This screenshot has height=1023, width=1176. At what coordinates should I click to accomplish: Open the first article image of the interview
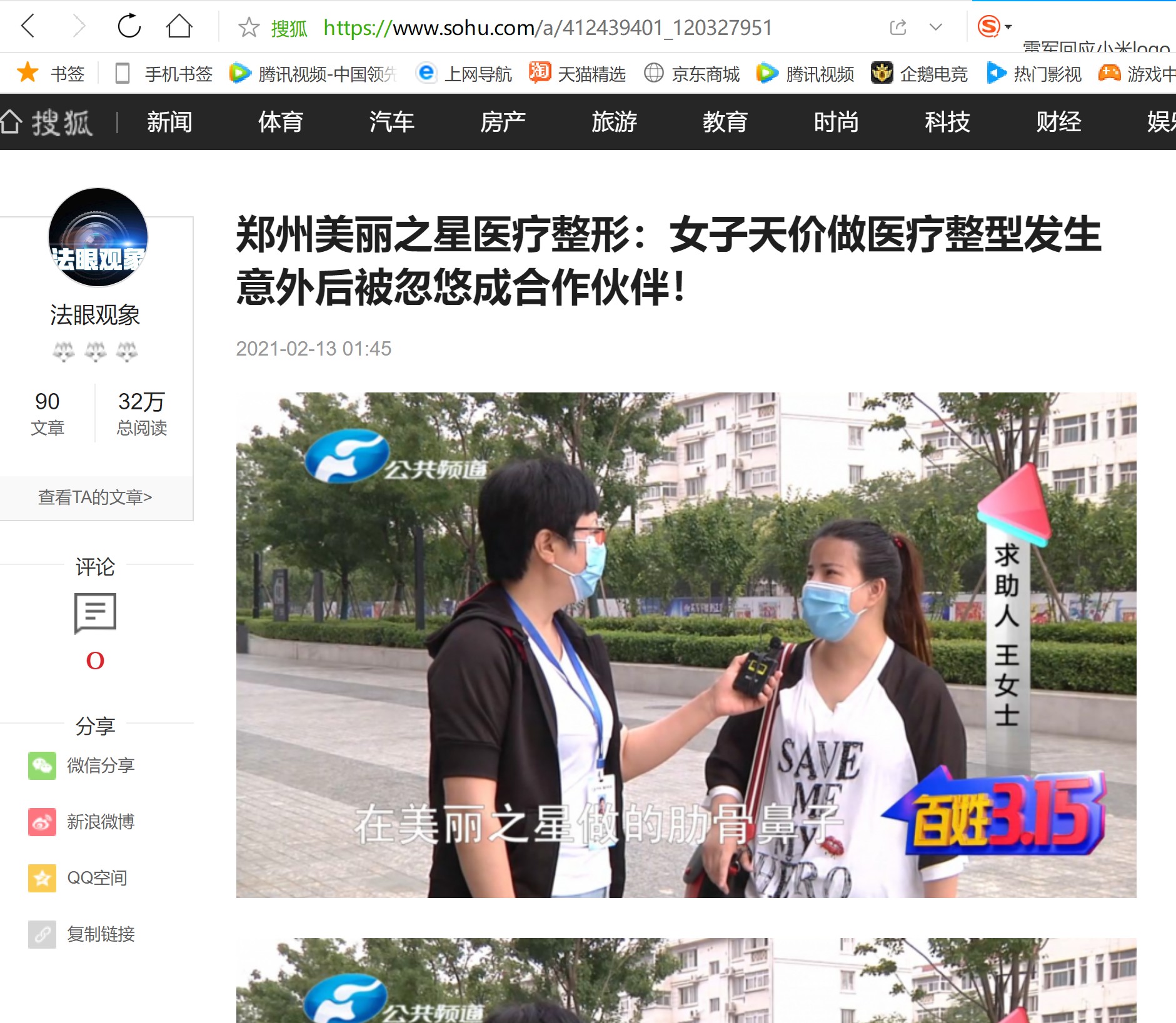click(x=686, y=645)
